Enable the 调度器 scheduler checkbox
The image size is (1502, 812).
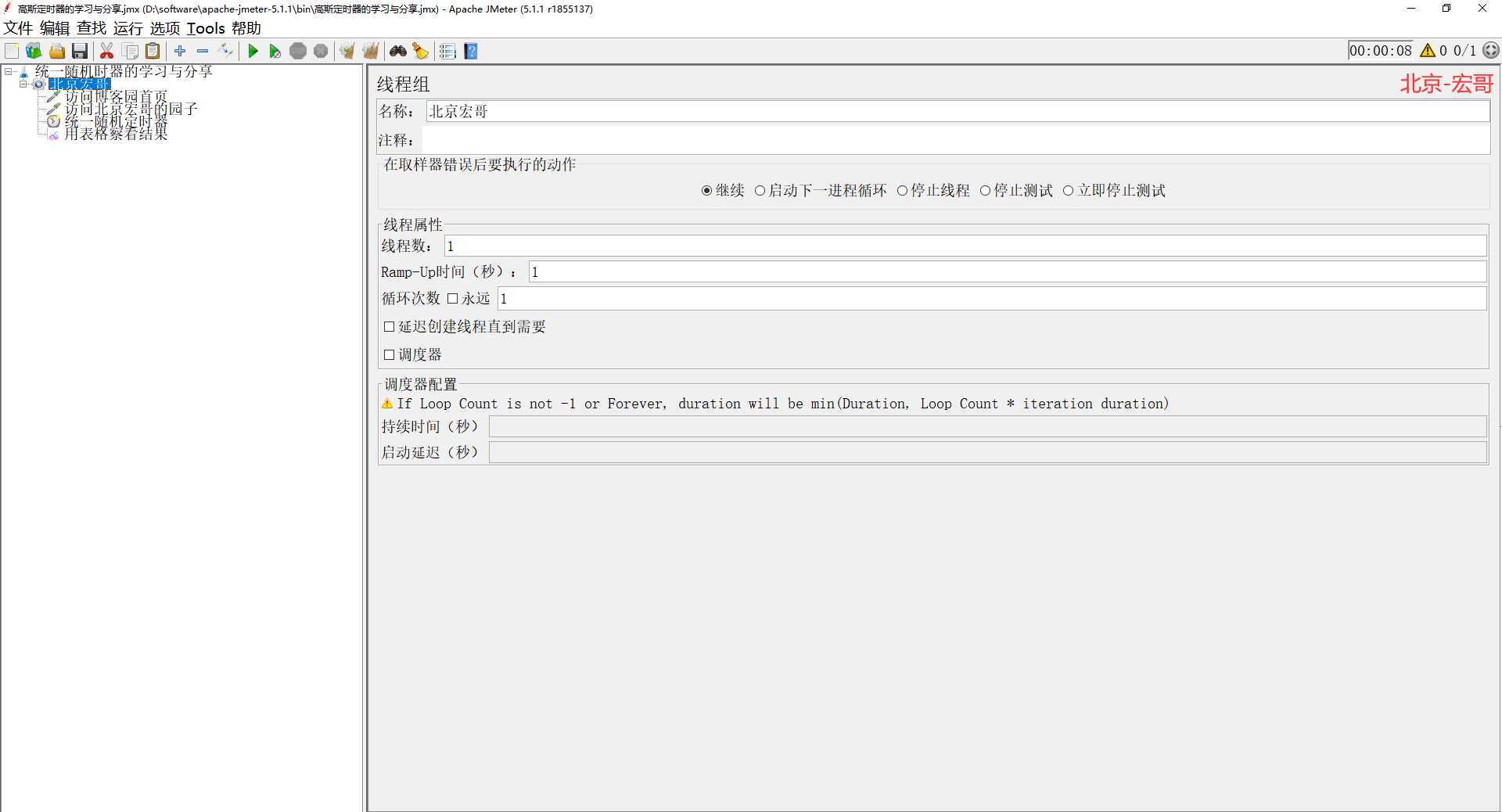click(x=389, y=355)
